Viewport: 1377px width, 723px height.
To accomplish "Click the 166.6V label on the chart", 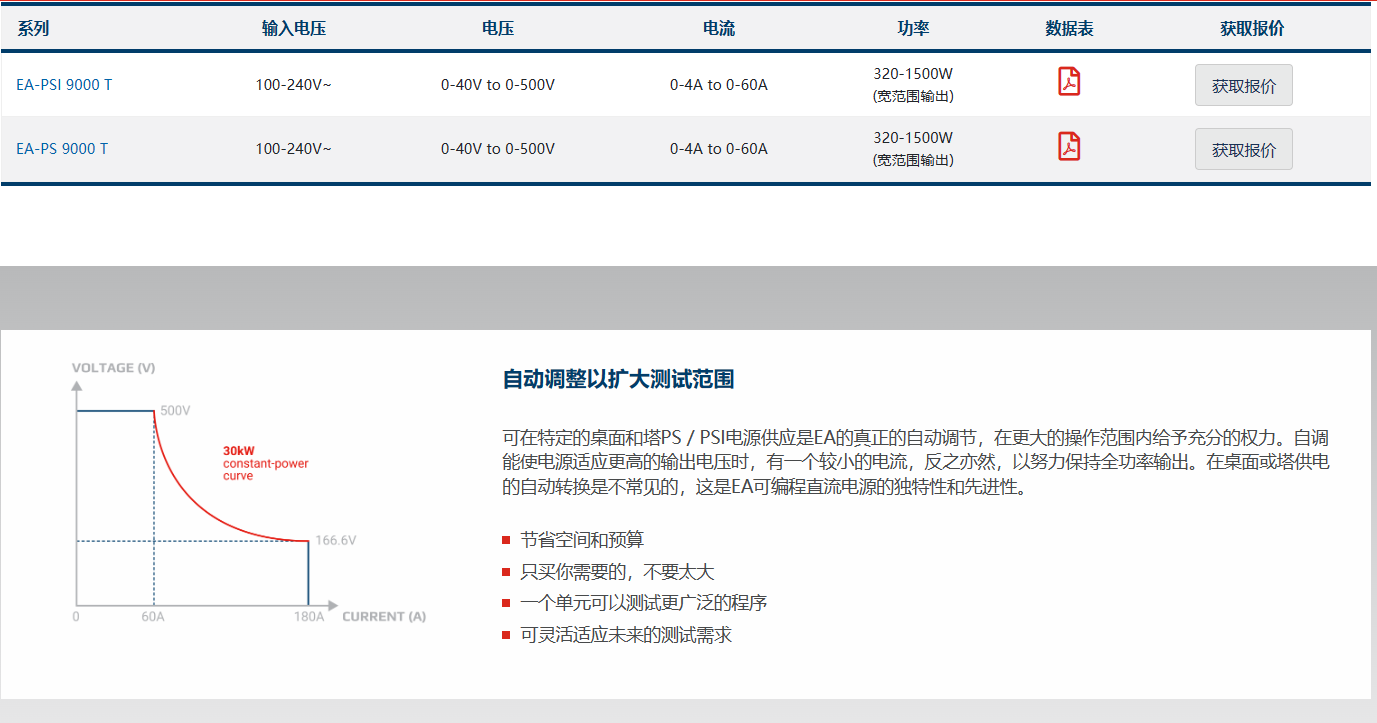I will [x=336, y=540].
